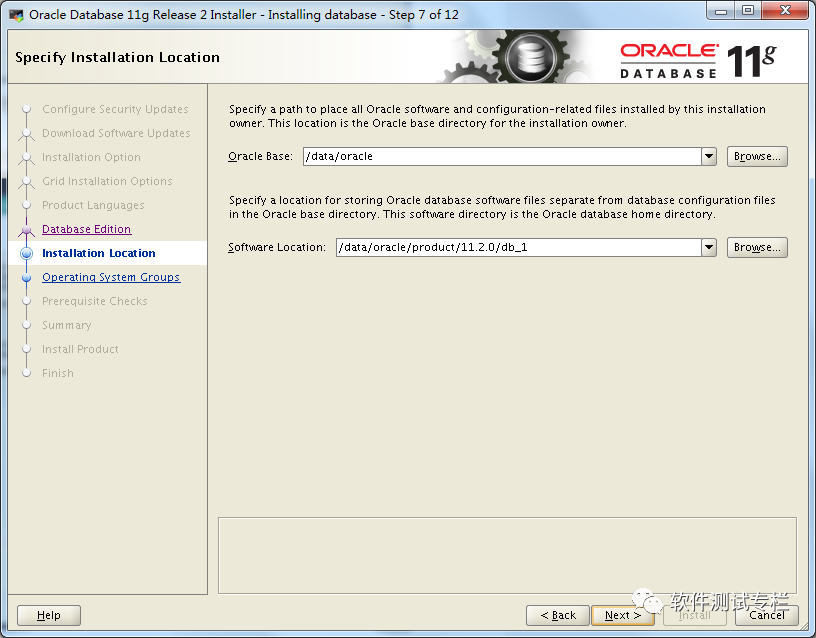Image resolution: width=816 pixels, height=638 pixels.
Task: Click the Install Product step text
Action: (80, 349)
